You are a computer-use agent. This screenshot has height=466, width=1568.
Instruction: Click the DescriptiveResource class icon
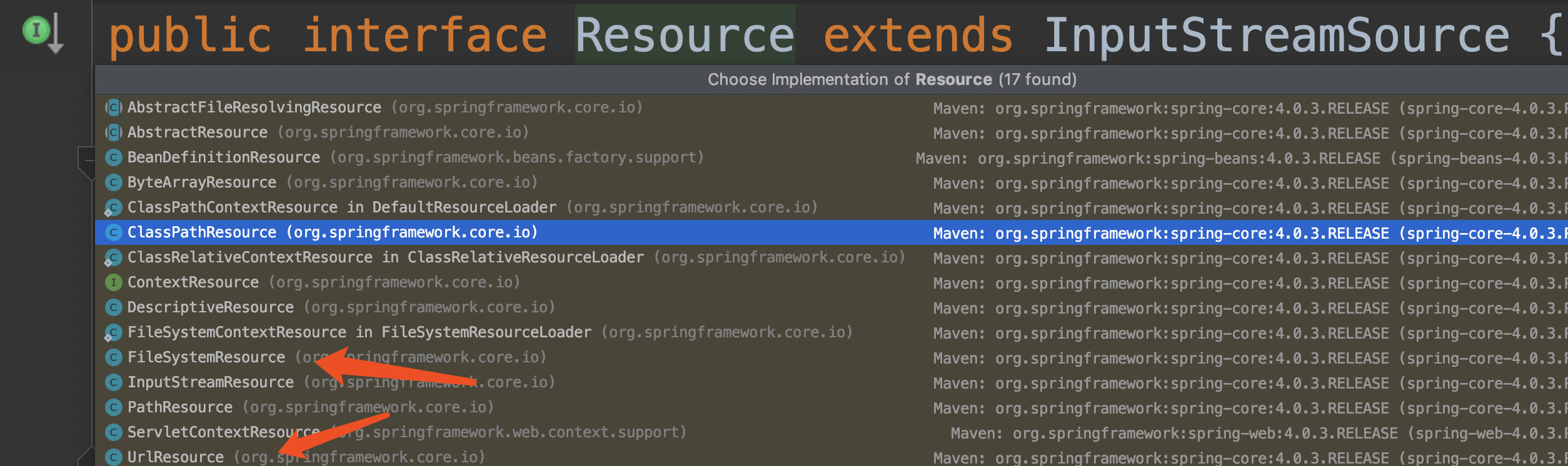(113, 307)
